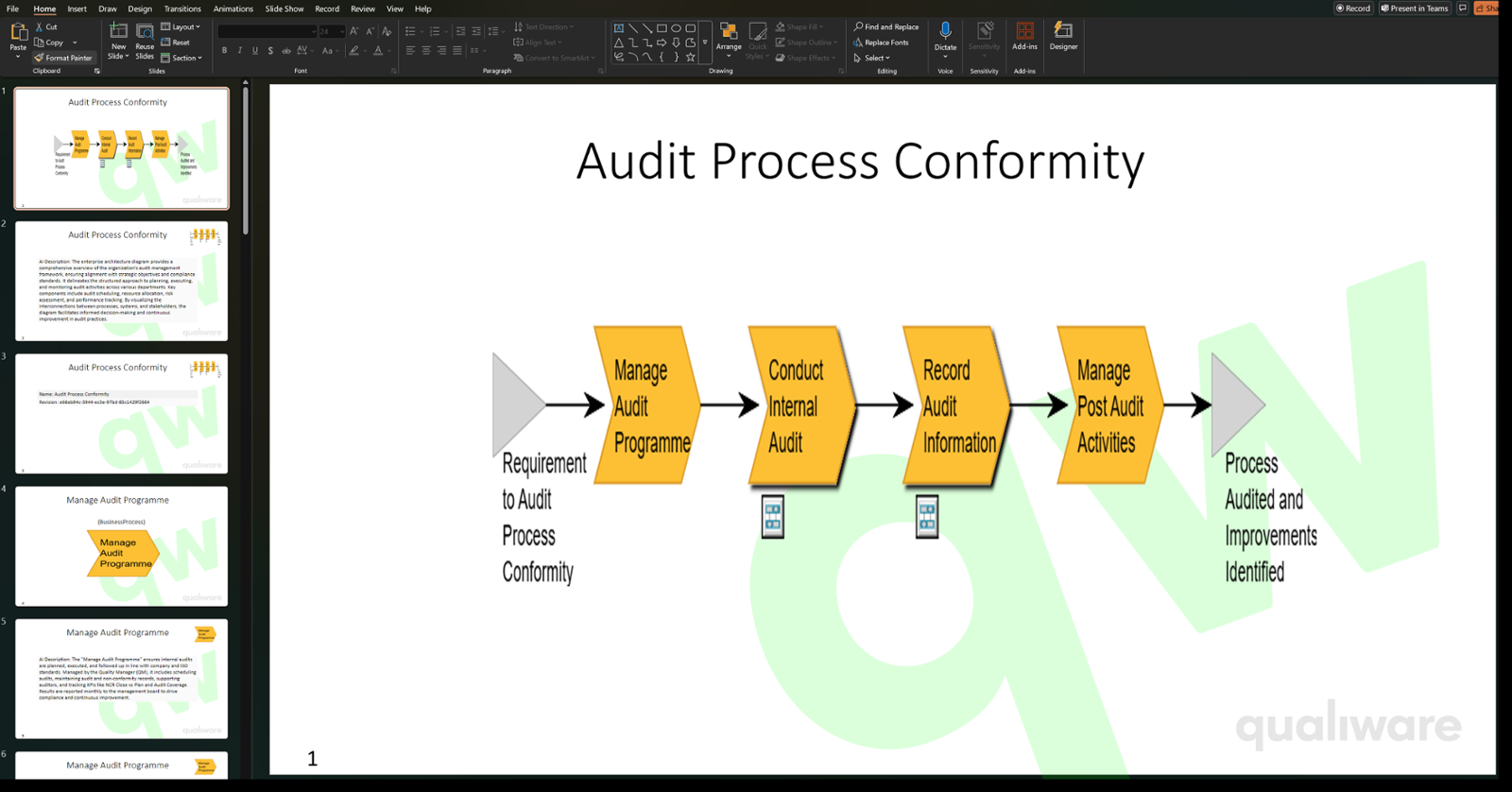Select the Triangle shape

[619, 43]
